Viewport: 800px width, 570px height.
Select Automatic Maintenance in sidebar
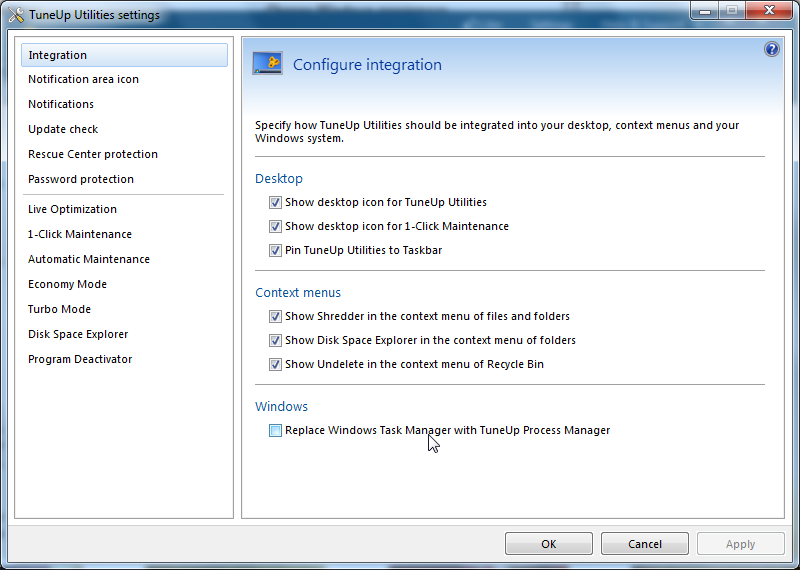tap(89, 259)
